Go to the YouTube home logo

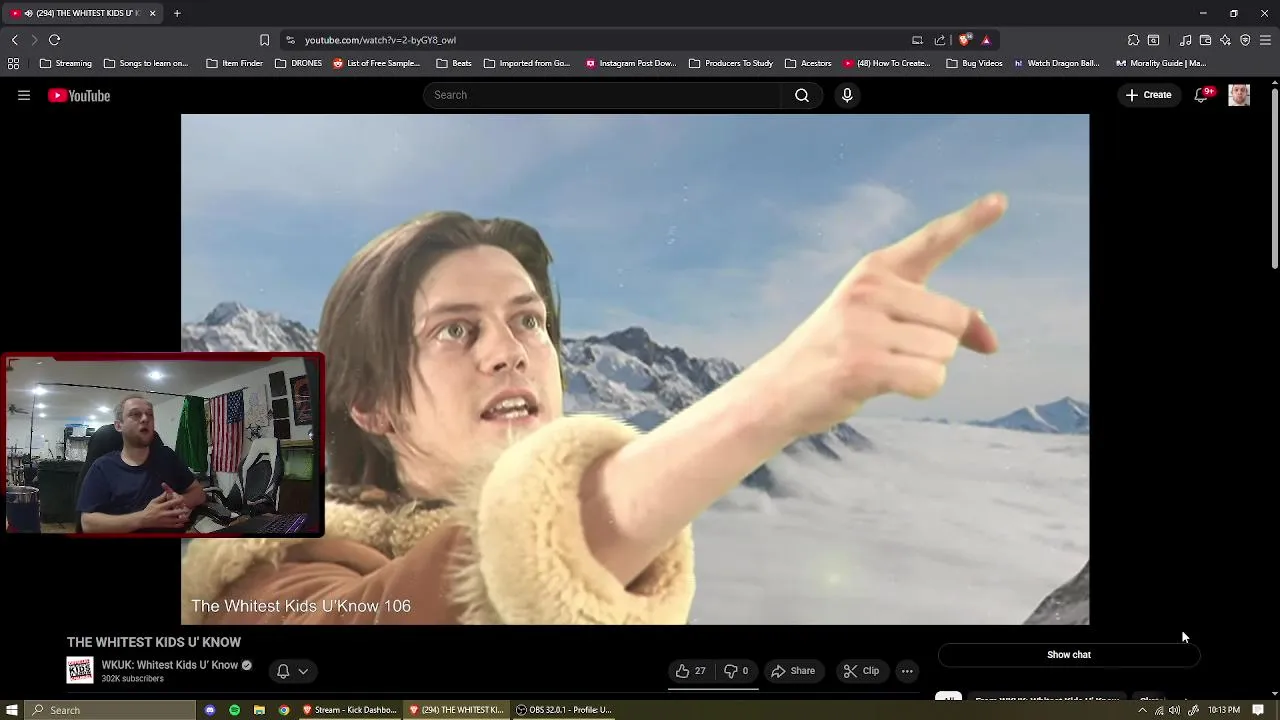[x=79, y=96]
